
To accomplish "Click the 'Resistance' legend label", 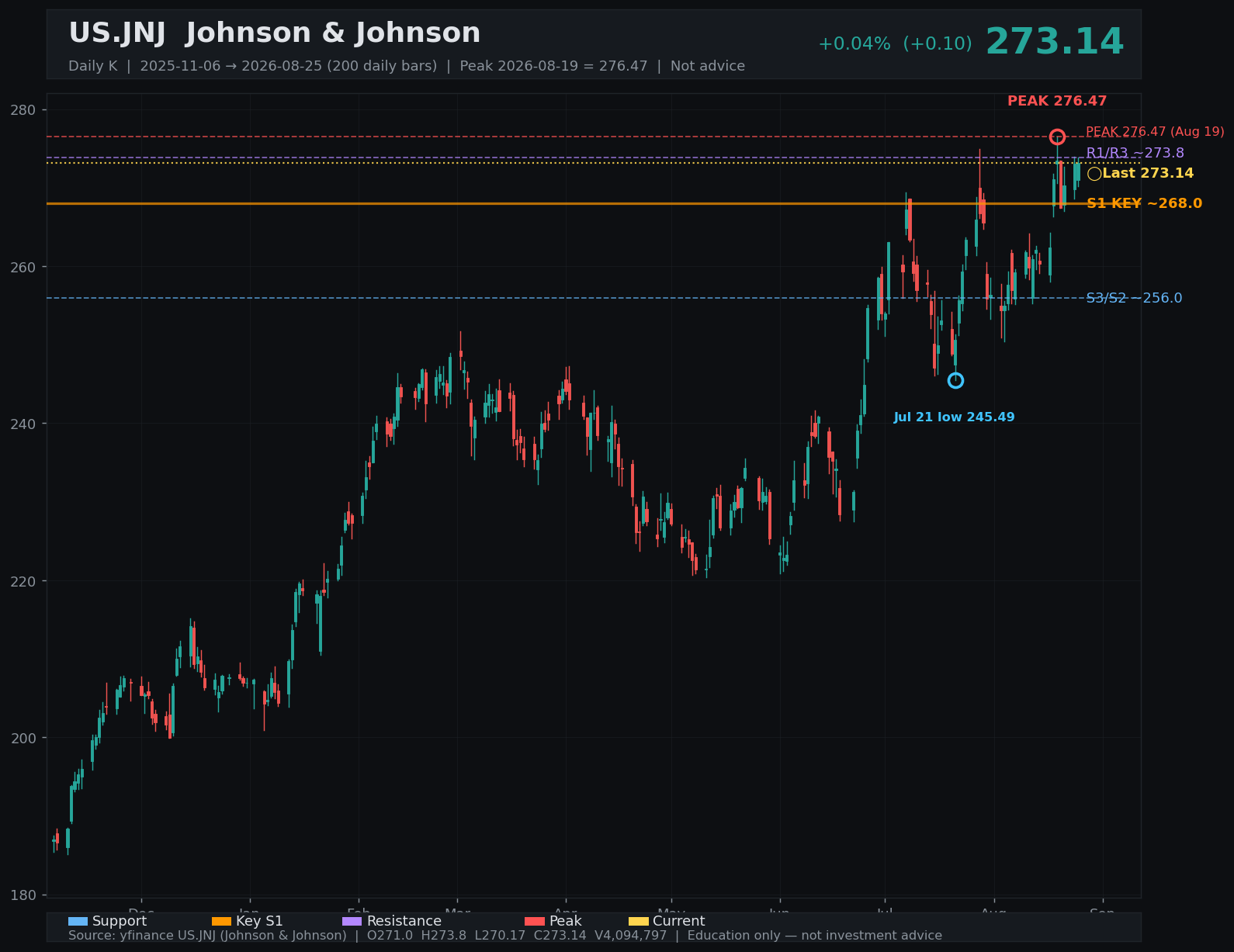I will [404, 921].
